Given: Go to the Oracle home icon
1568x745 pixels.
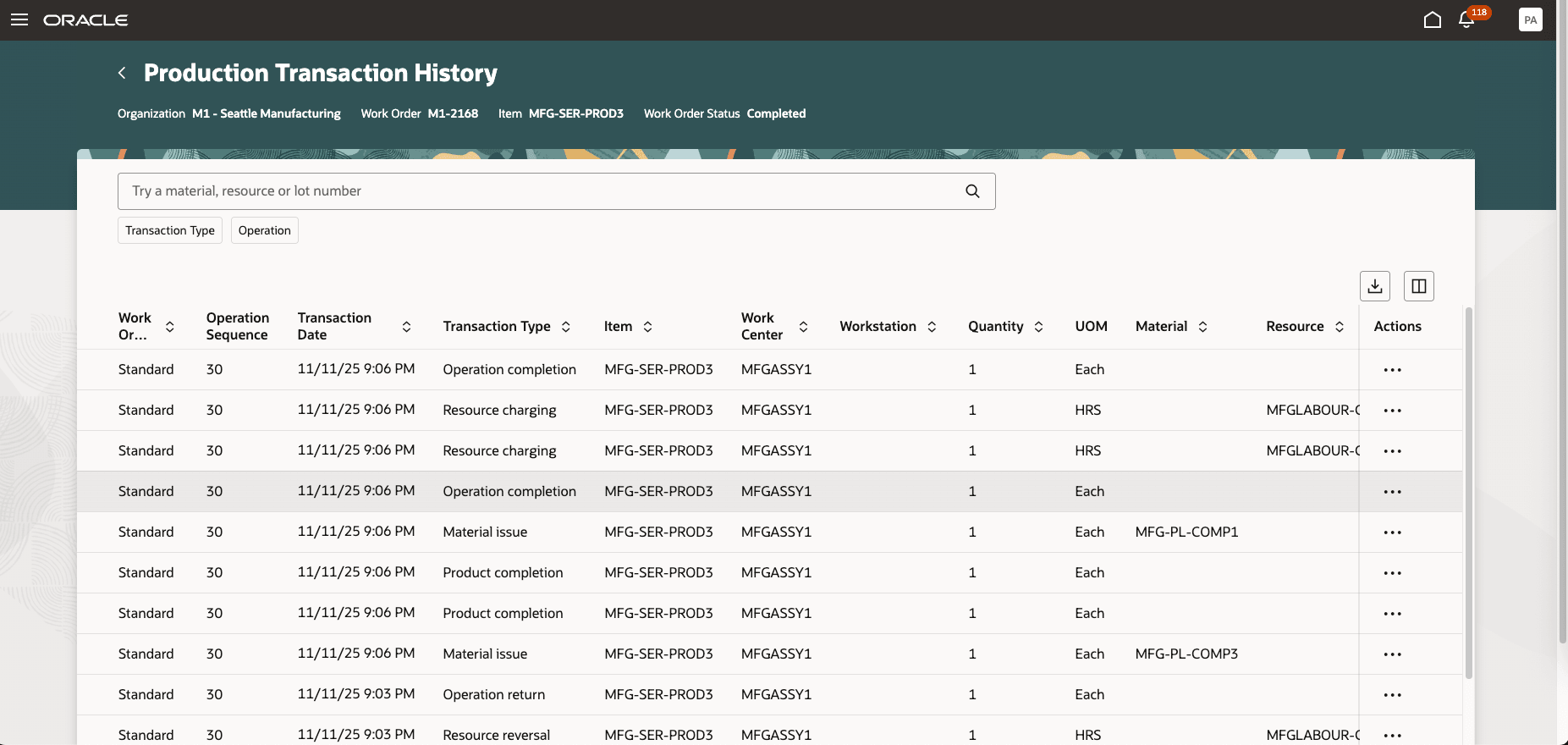Looking at the screenshot, I should pos(1432,19).
